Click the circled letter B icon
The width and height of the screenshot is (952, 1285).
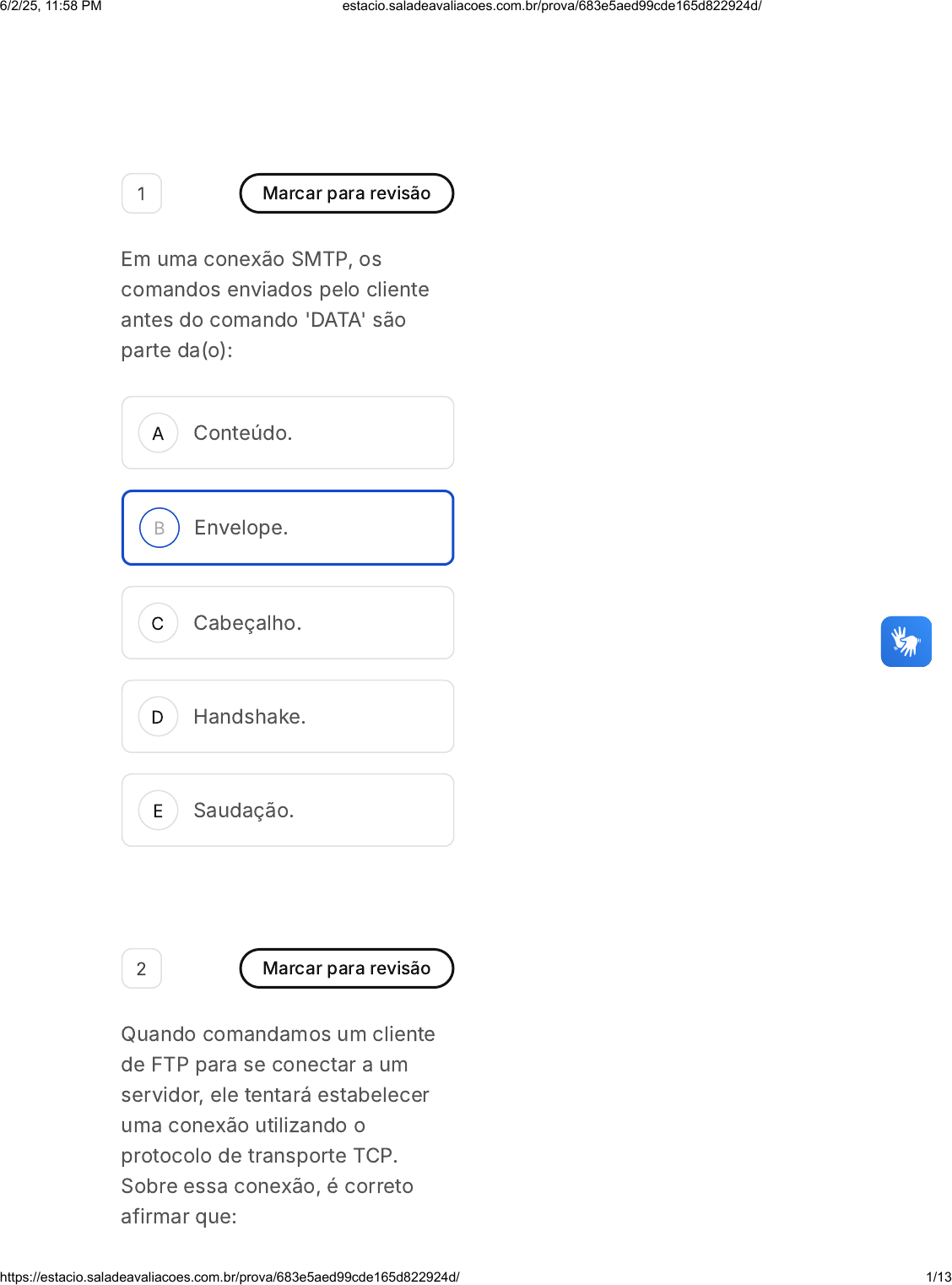(159, 528)
